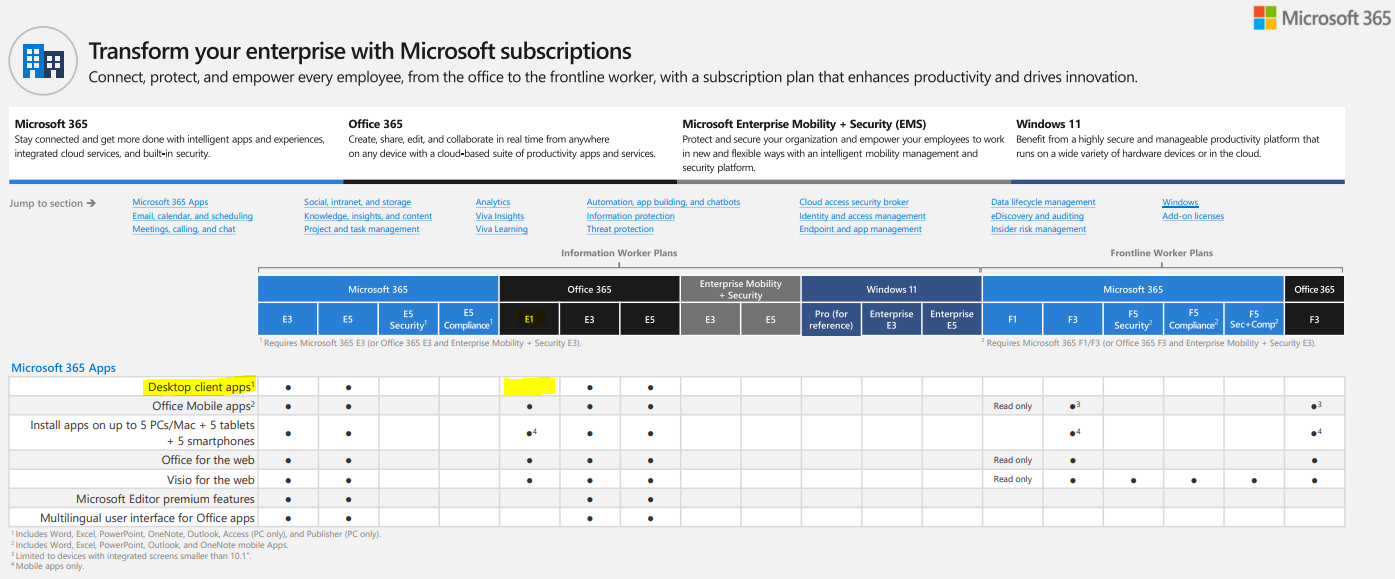Open the 'eDiscovery and auditing' link
The image size is (1395, 579).
[x=1038, y=215]
